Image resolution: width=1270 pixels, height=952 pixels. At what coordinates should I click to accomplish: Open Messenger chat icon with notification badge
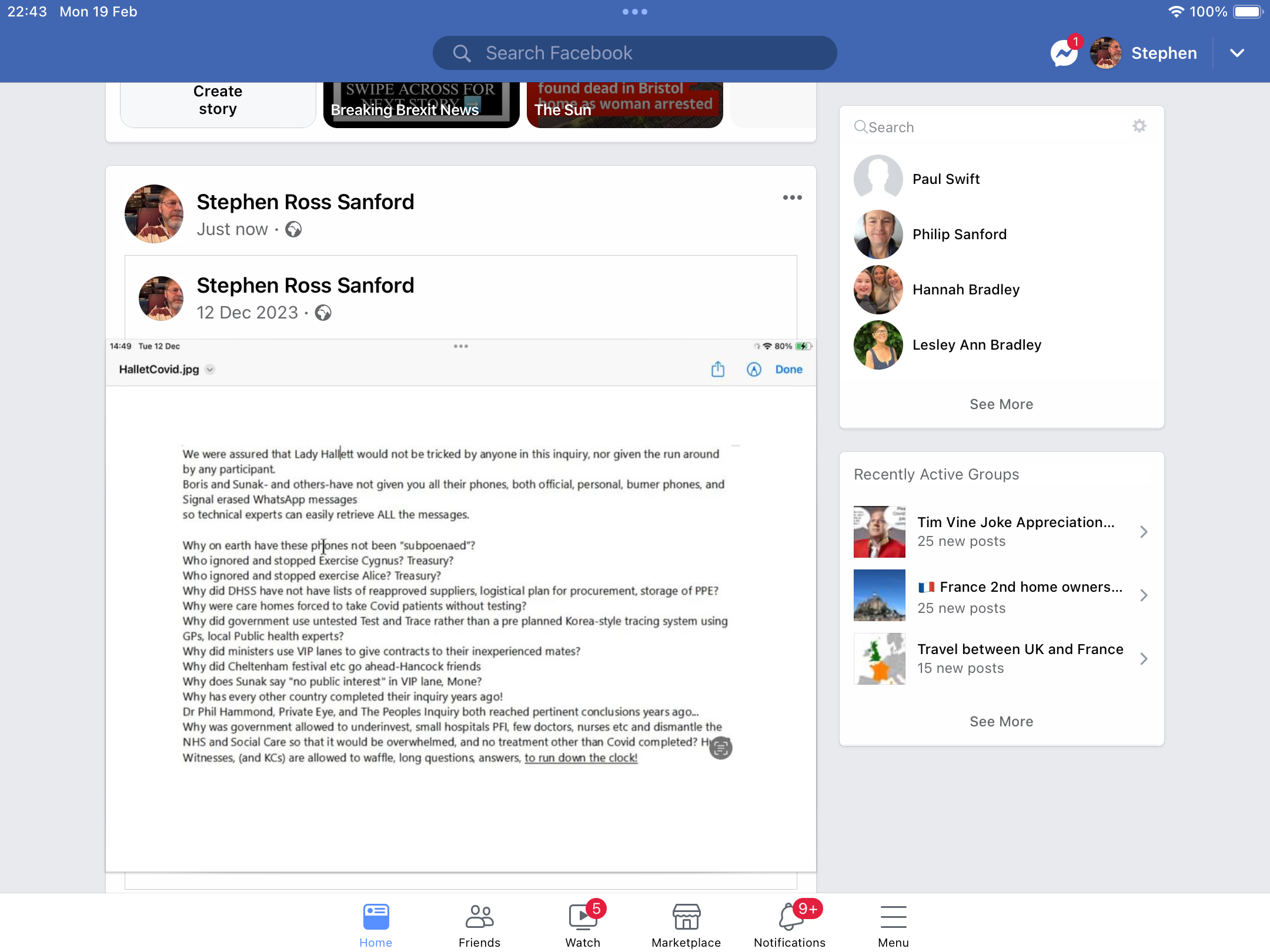[x=1065, y=53]
